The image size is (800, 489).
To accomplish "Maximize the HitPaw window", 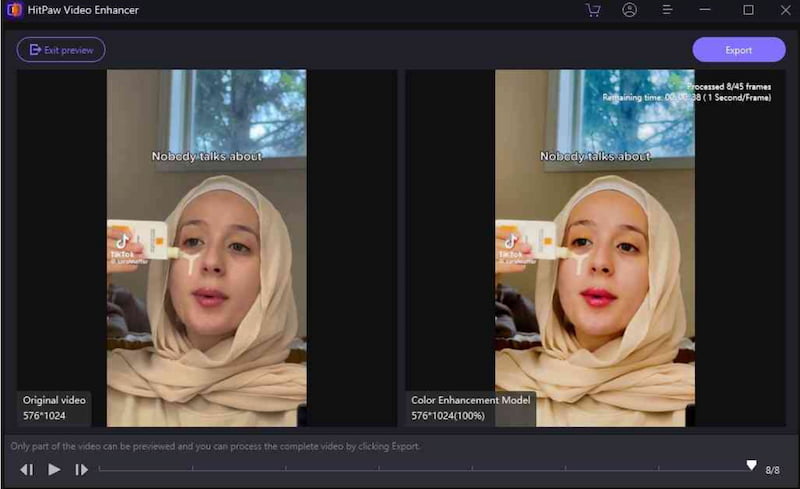I will click(x=748, y=10).
